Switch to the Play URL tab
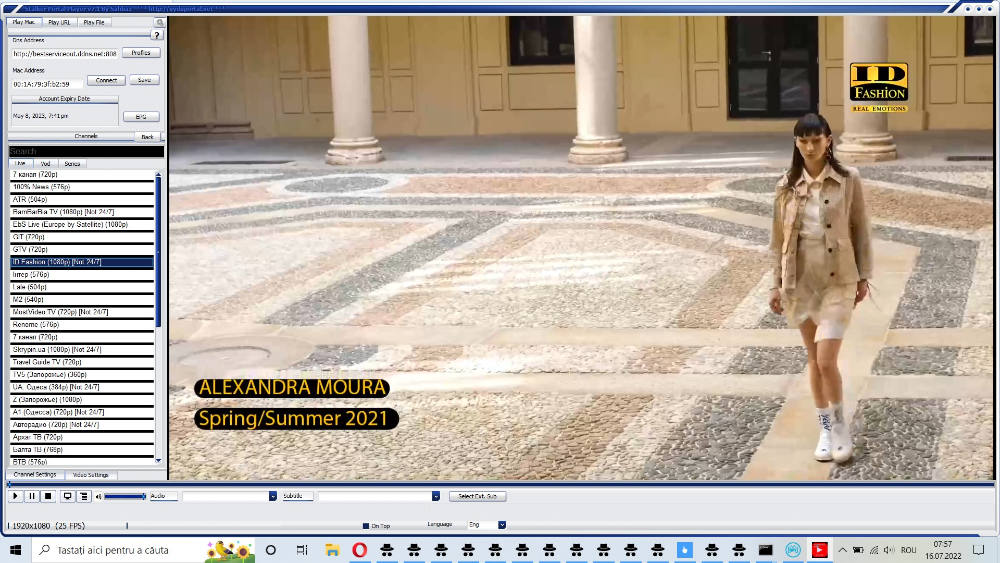 pyautogui.click(x=59, y=22)
